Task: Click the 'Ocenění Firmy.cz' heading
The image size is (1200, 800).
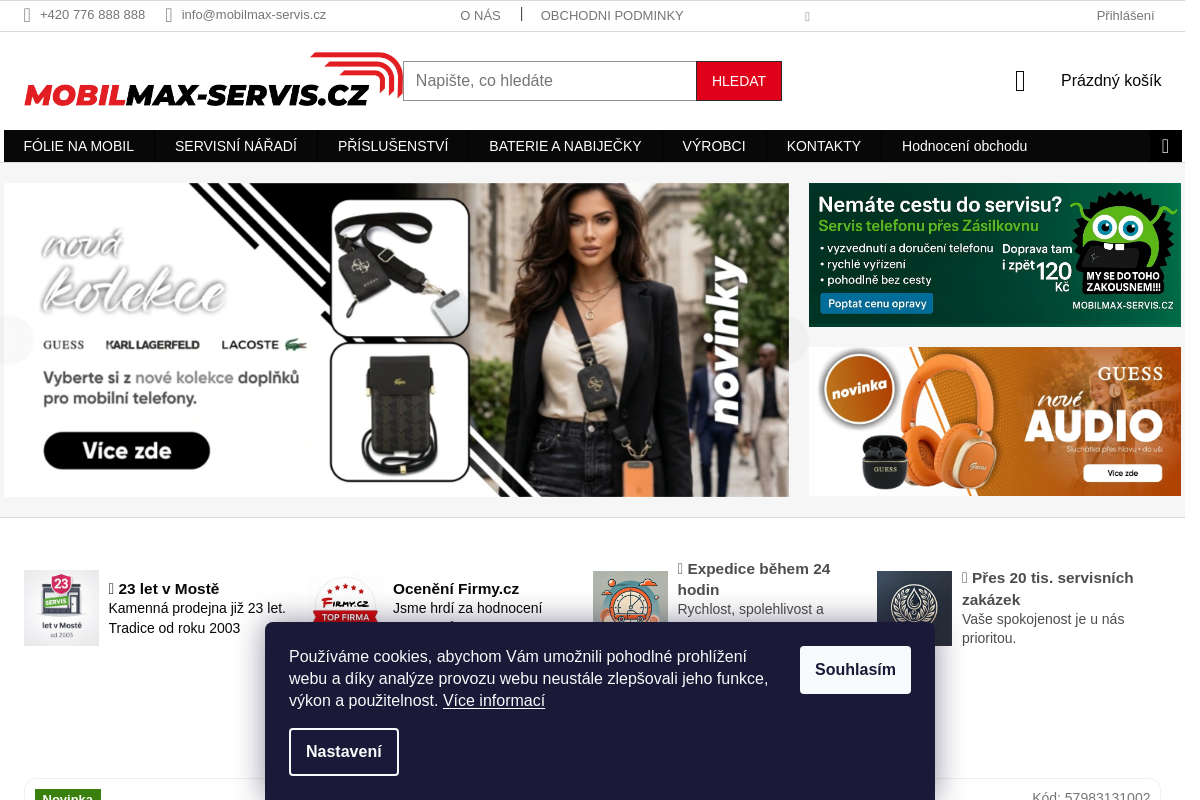Action: pyautogui.click(x=456, y=589)
